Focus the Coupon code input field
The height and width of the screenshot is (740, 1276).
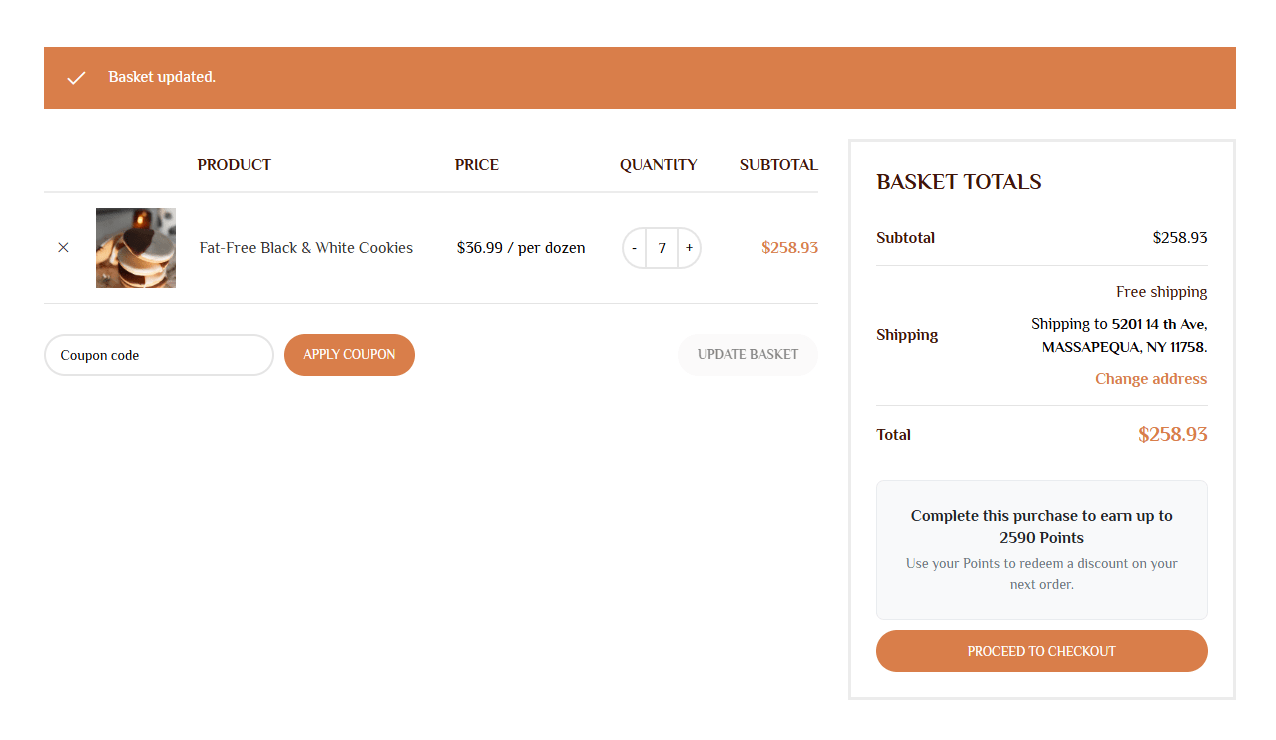click(x=158, y=355)
